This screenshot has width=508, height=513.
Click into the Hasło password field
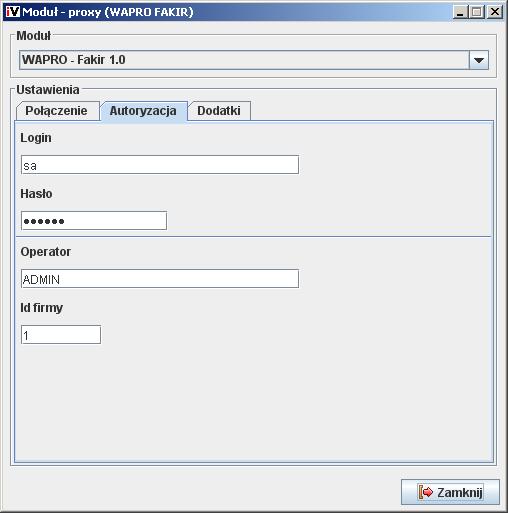[94, 221]
